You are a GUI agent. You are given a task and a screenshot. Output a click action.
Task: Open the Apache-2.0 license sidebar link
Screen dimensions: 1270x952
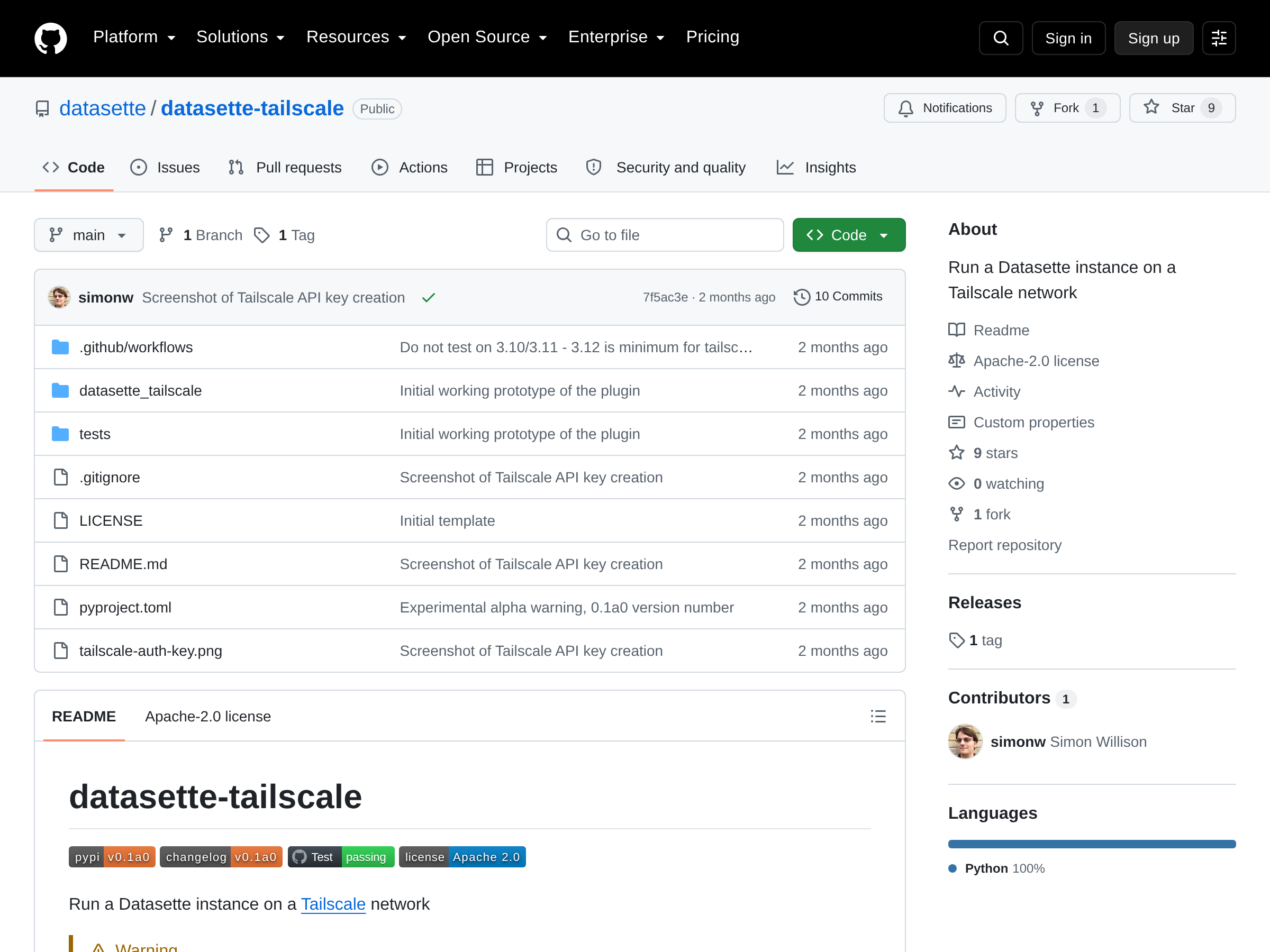(x=1024, y=361)
